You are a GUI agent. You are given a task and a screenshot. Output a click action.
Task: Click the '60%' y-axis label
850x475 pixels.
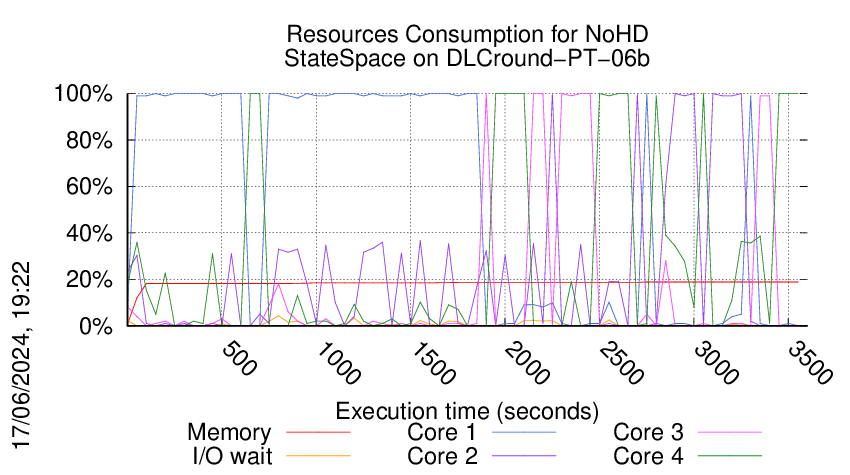(x=89, y=187)
